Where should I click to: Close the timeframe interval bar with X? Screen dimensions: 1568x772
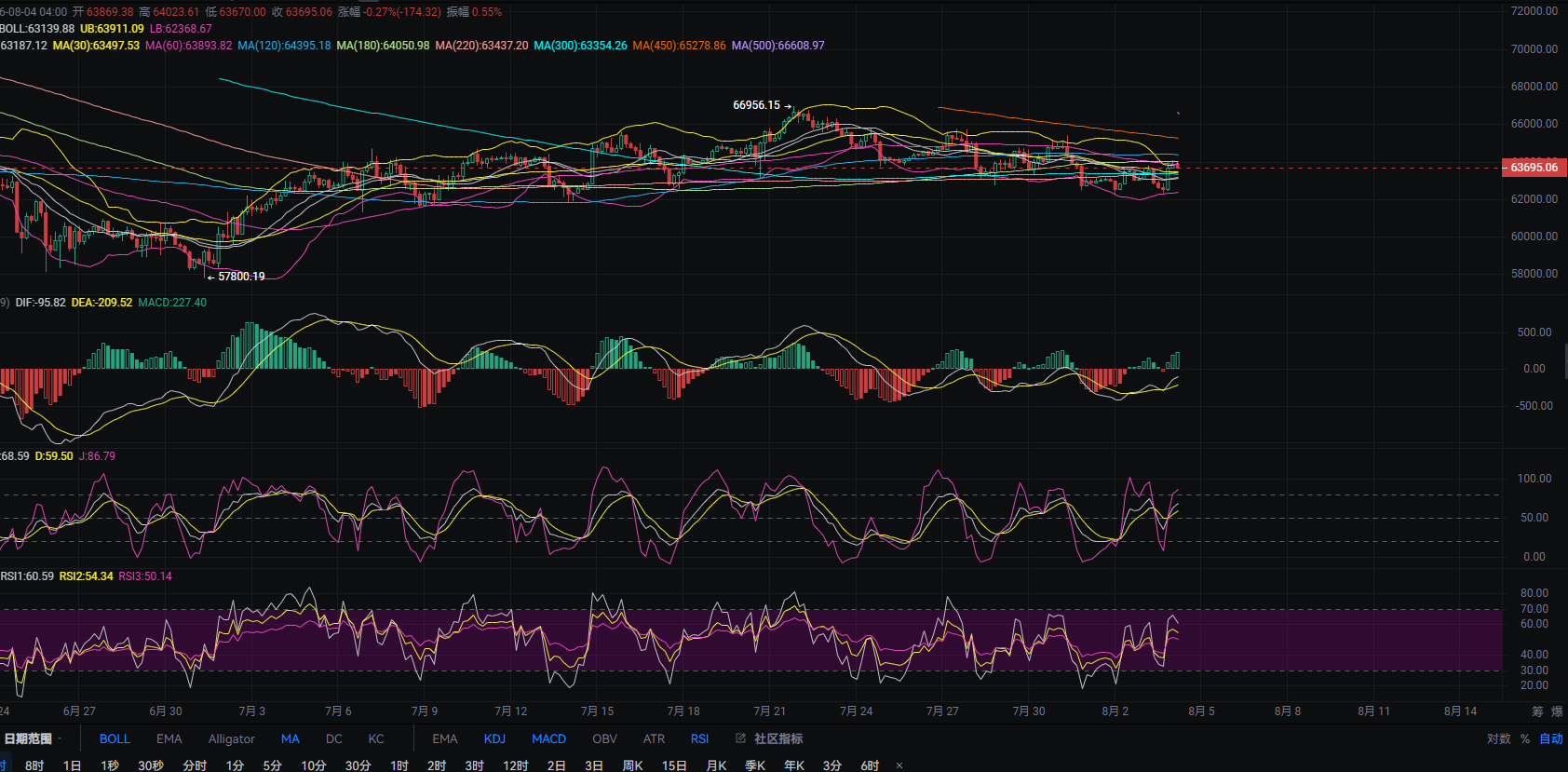pyautogui.click(x=899, y=765)
